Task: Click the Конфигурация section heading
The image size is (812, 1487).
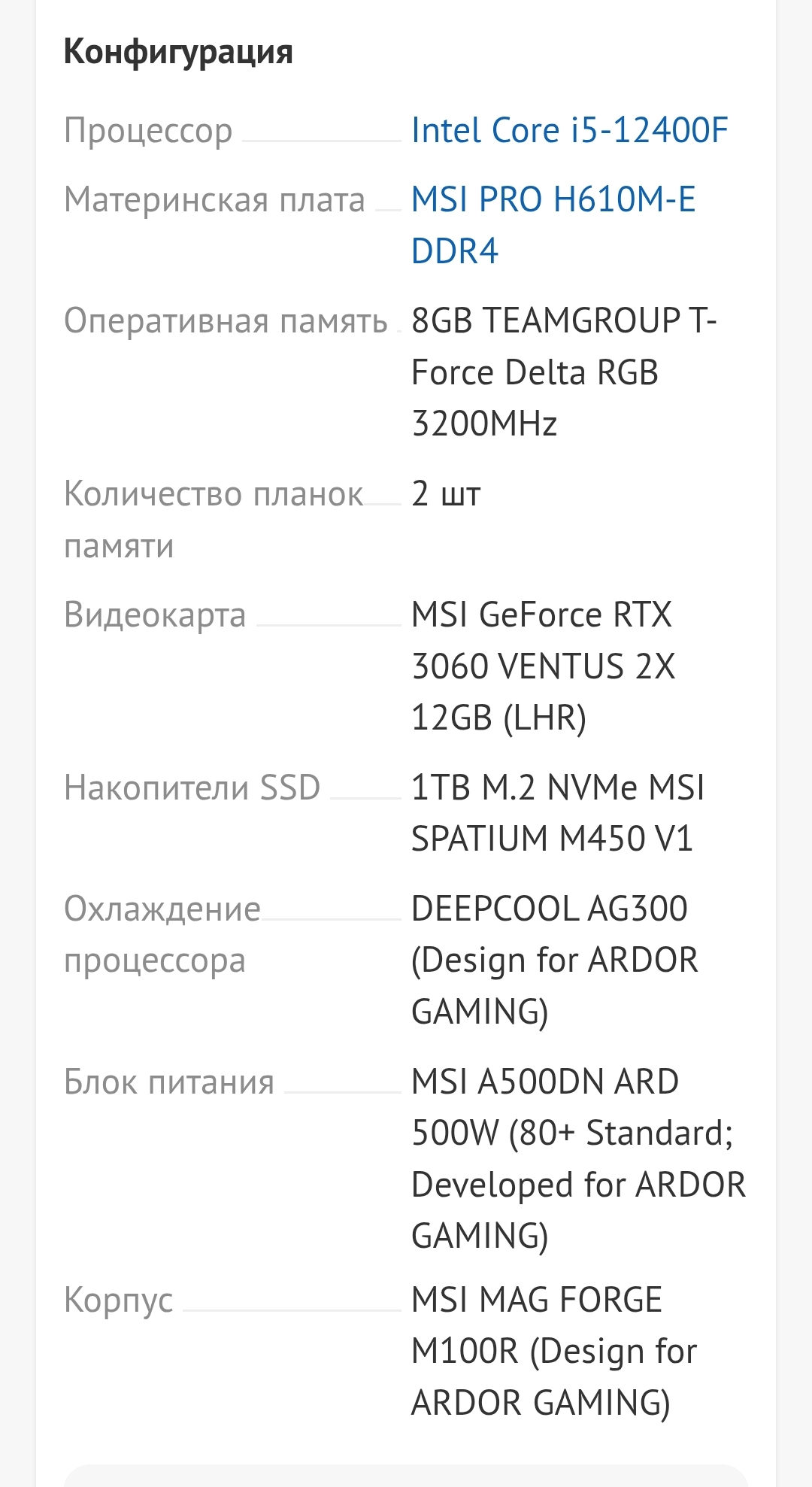Action: click(x=178, y=52)
